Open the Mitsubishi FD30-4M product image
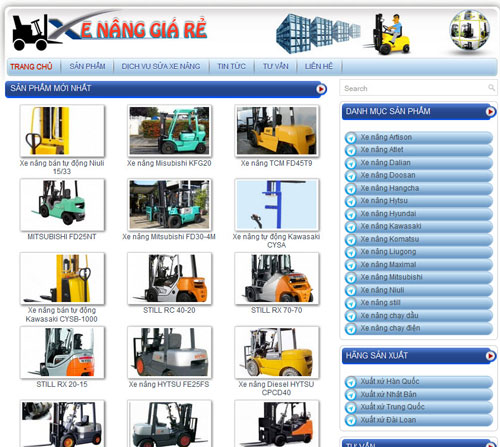 pyautogui.click(x=169, y=204)
